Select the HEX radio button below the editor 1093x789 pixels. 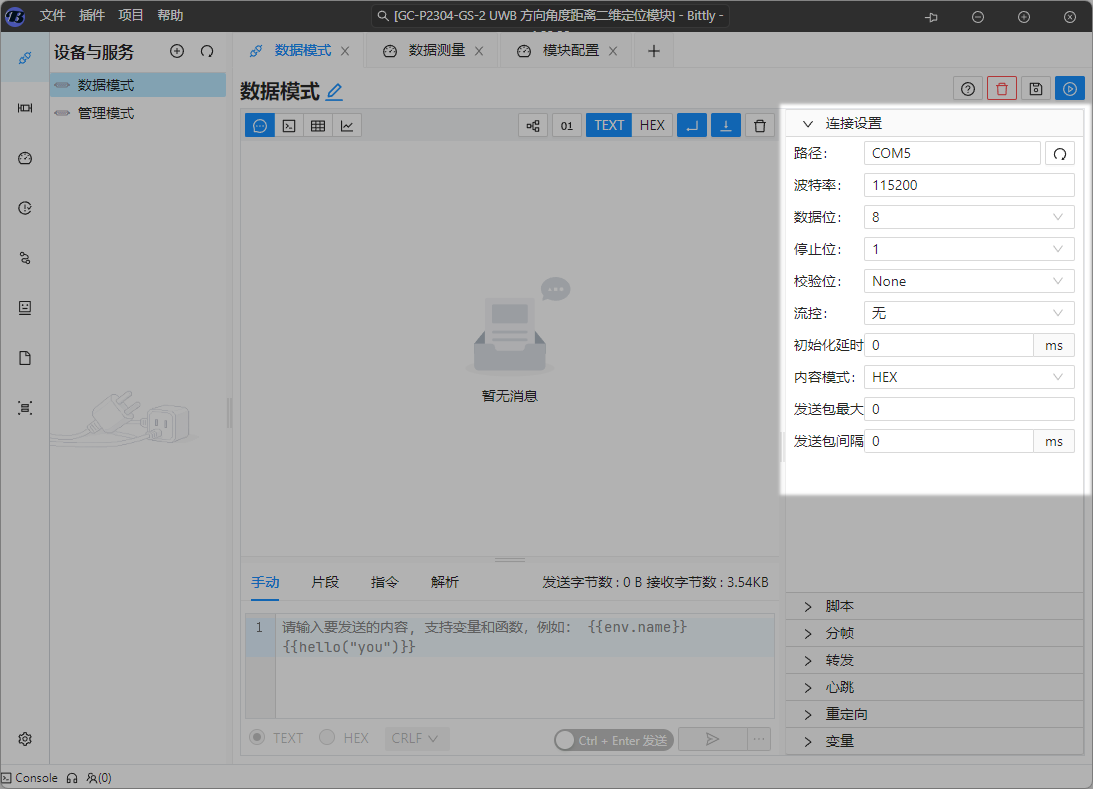[327, 738]
